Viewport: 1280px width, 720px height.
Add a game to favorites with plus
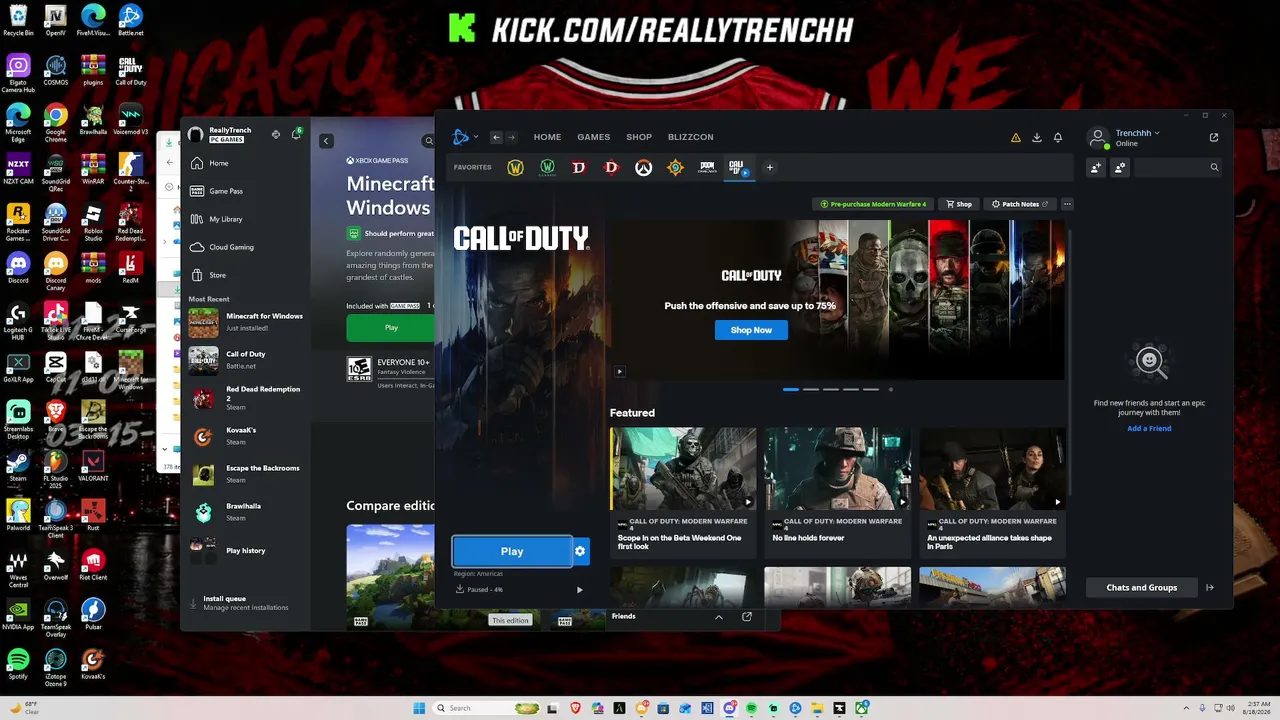tap(769, 168)
